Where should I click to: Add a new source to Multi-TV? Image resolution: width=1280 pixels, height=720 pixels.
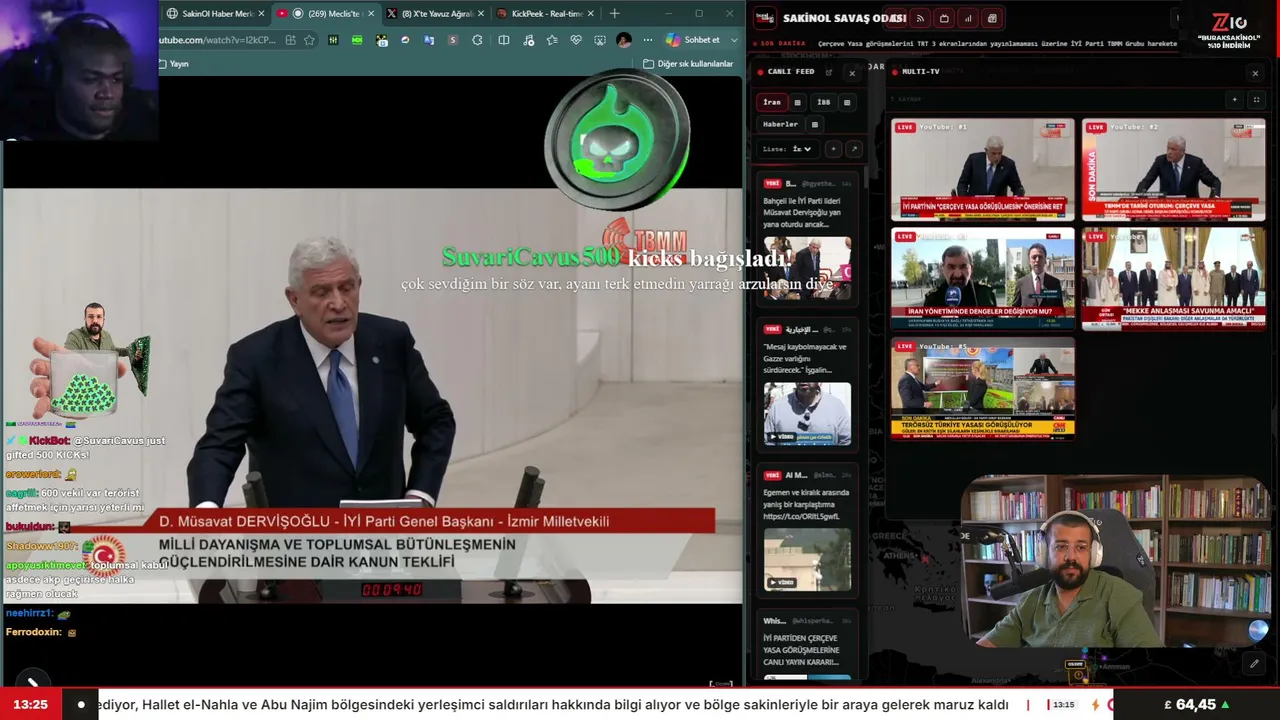tap(1234, 100)
